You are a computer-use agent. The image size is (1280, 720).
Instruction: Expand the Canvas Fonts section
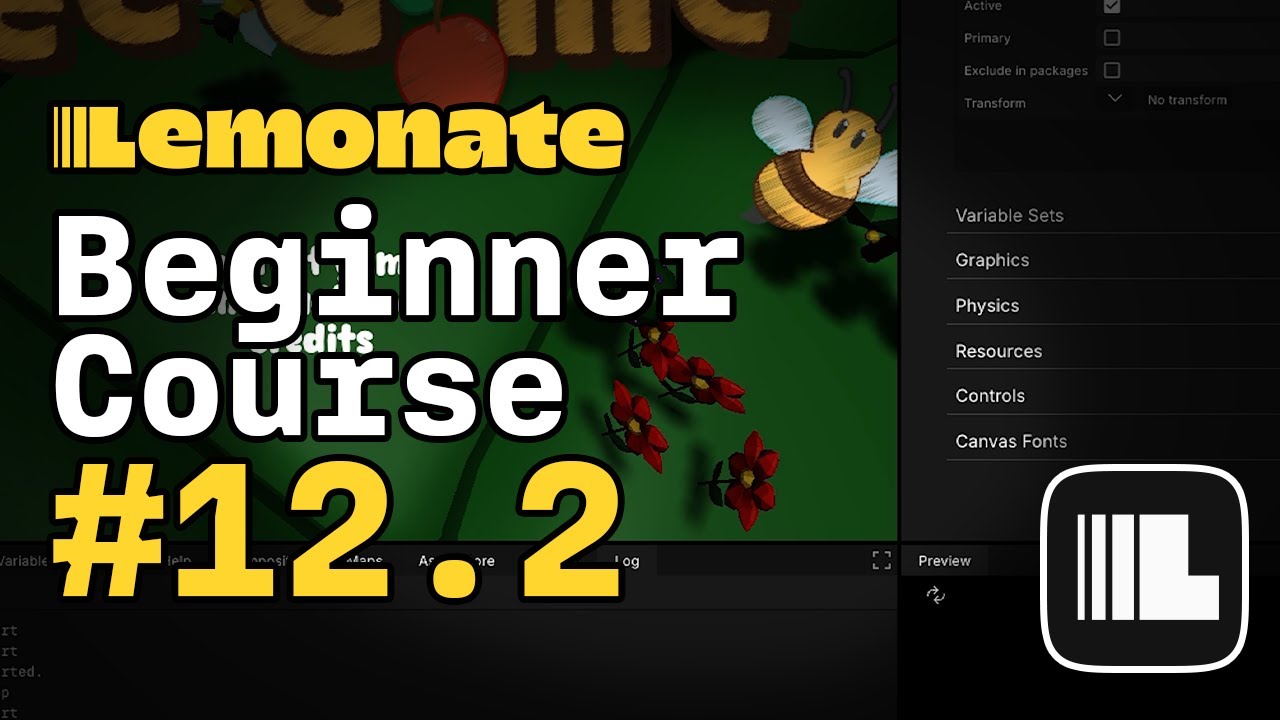pyautogui.click(x=1113, y=441)
